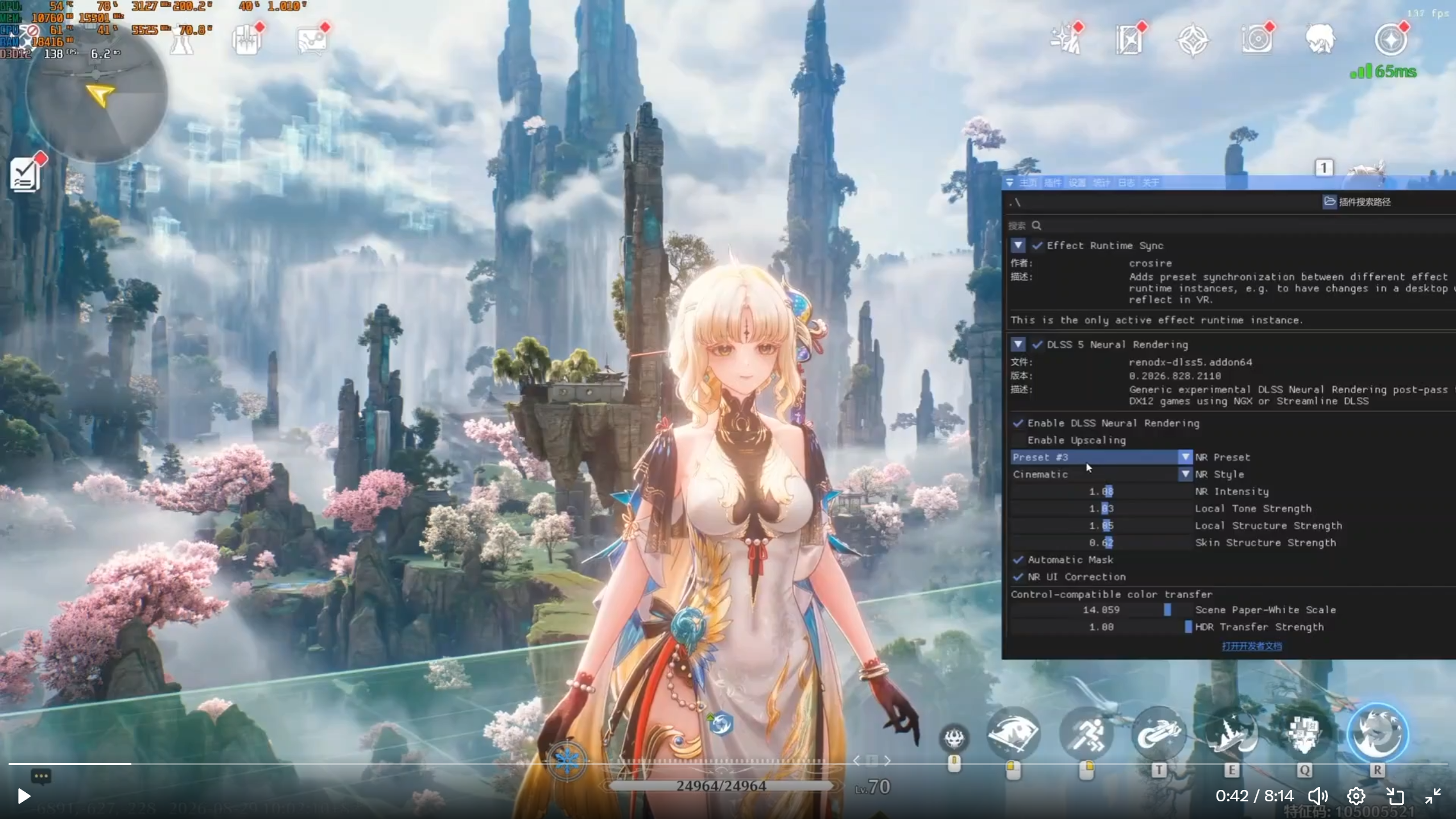
Task: Collapse the overlay window with title triangle
Action: click(1010, 183)
